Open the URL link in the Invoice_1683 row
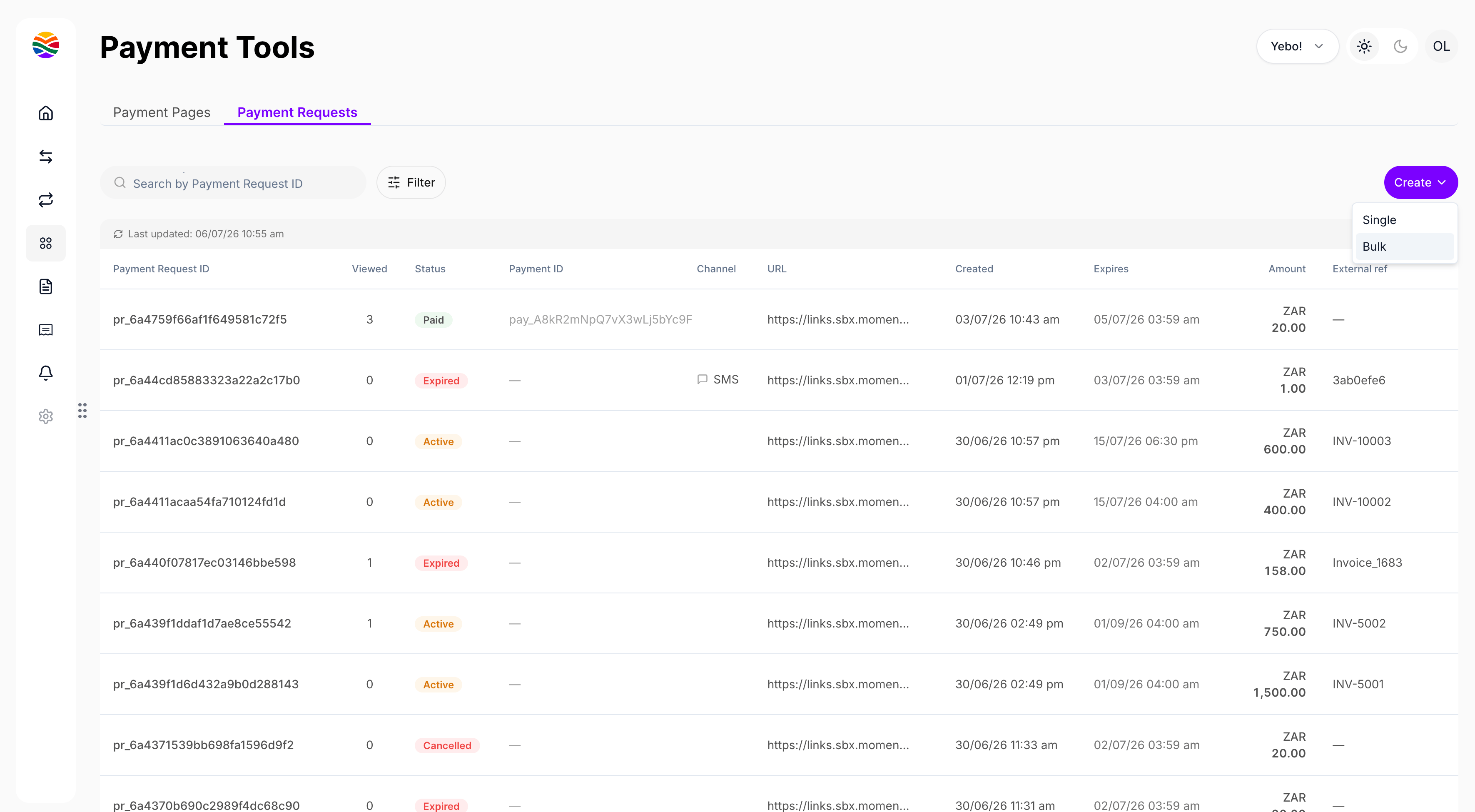This screenshot has width=1475, height=812. (838, 562)
